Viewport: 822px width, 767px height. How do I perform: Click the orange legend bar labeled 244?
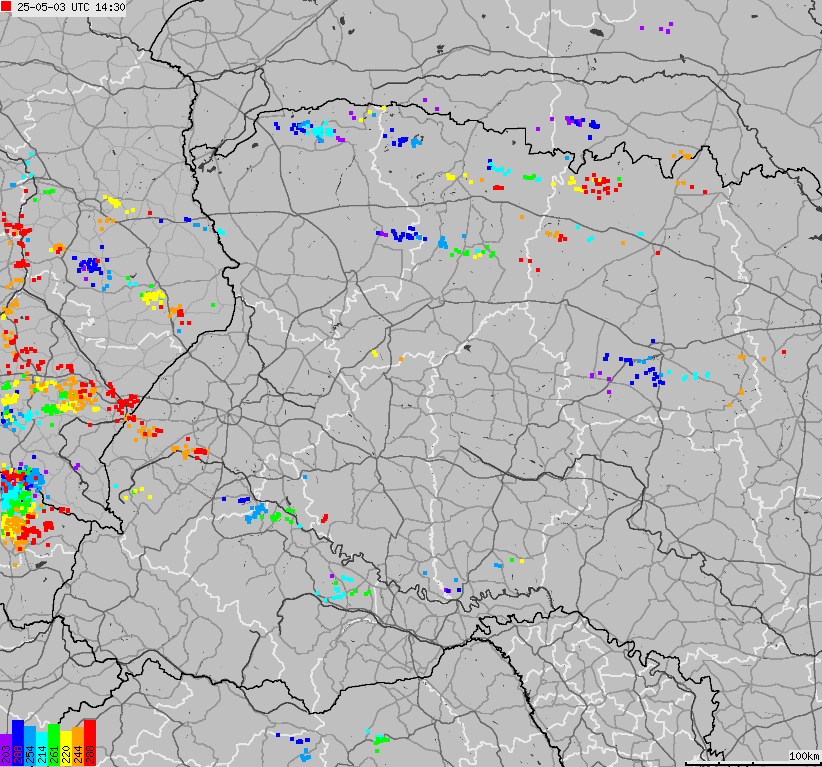click(x=78, y=747)
